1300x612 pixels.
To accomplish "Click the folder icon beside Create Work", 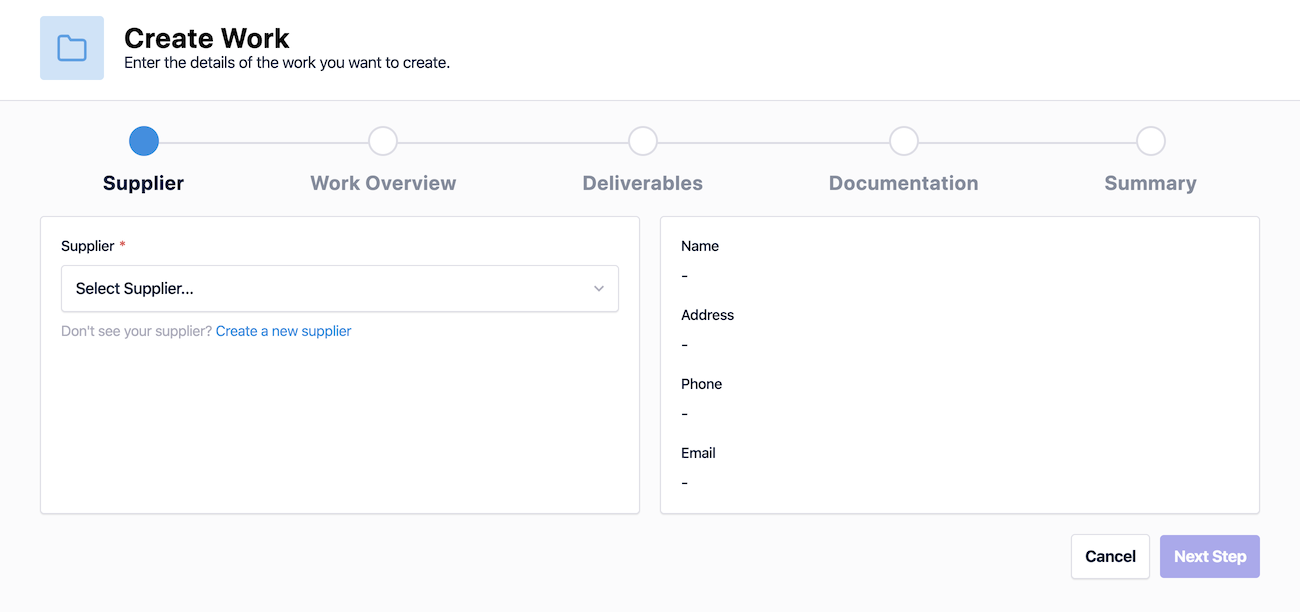I will pos(72,48).
